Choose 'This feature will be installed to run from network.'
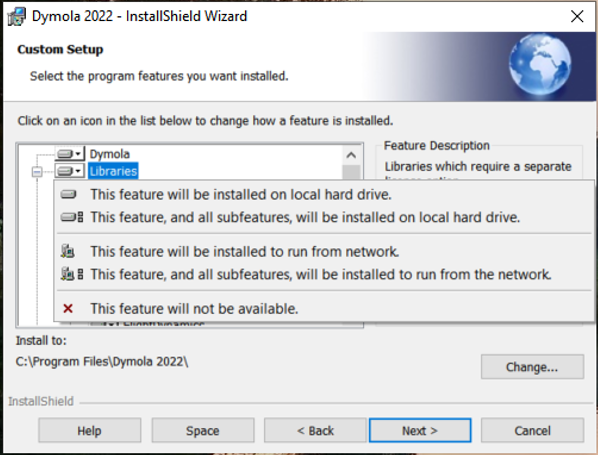 click(324, 252)
